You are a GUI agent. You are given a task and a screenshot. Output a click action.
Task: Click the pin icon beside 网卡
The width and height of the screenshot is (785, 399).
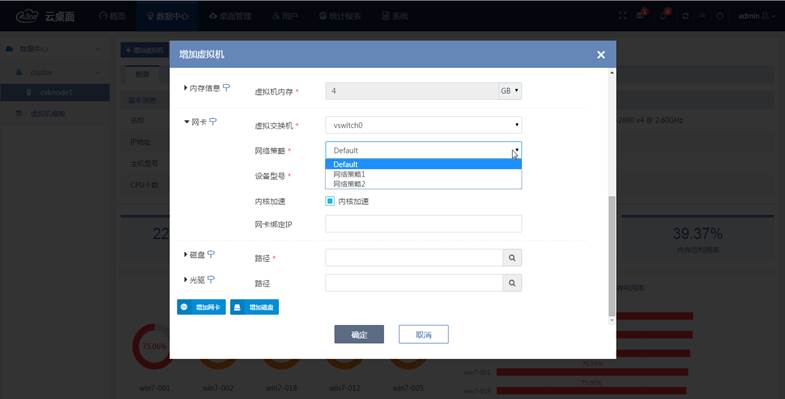point(213,122)
